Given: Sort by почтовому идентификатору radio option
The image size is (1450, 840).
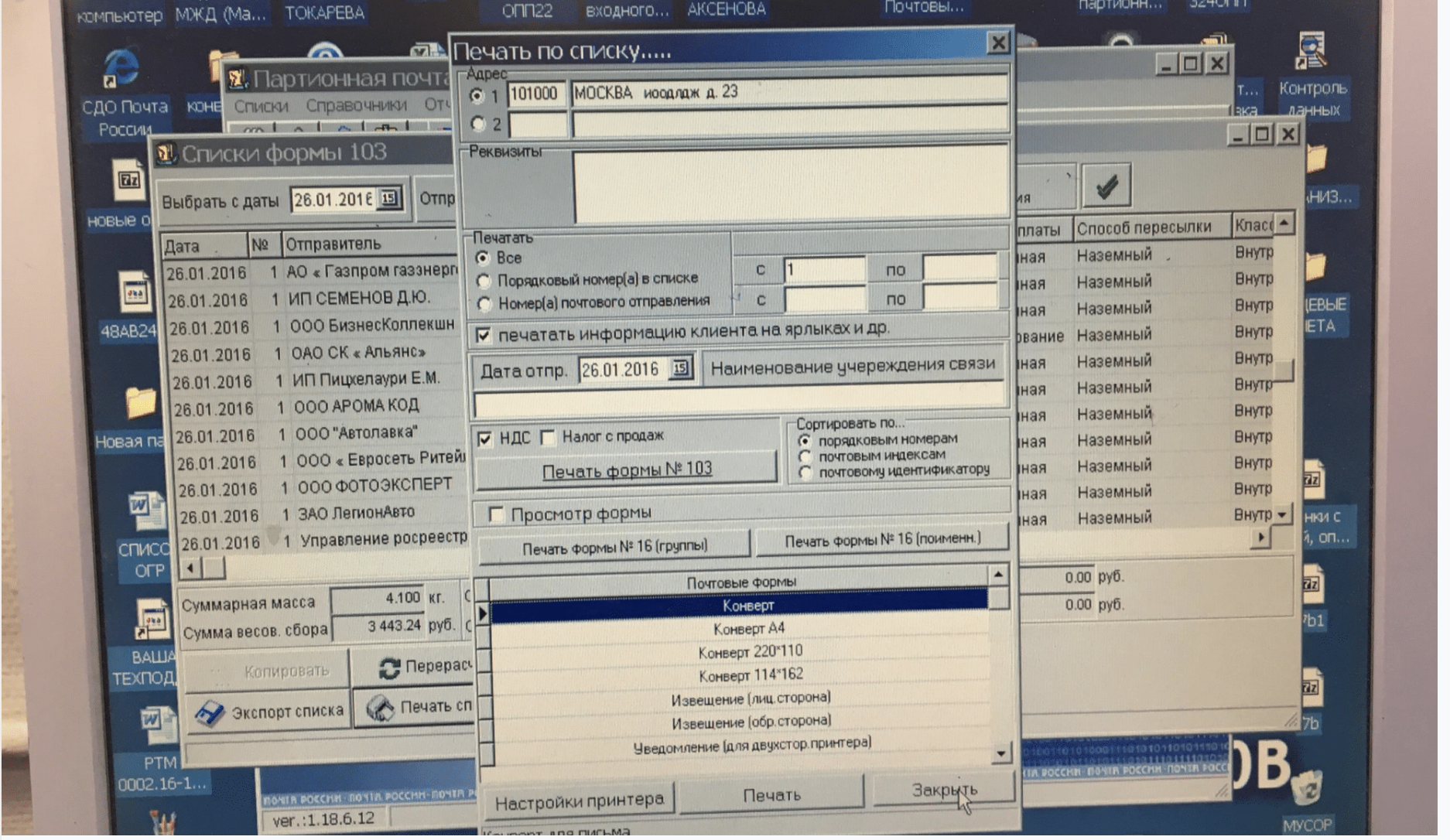Looking at the screenshot, I should 805,471.
